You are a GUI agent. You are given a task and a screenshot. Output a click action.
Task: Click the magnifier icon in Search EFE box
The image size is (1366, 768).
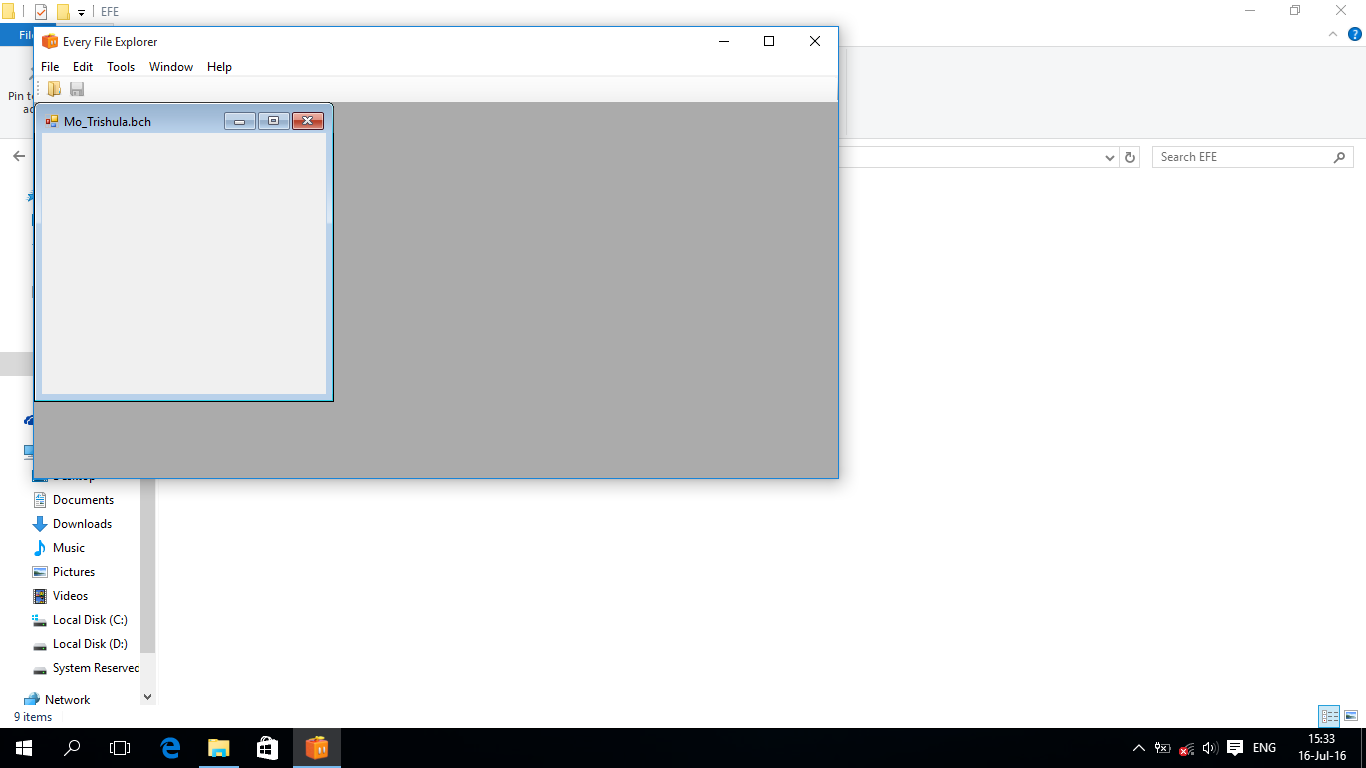(x=1340, y=157)
